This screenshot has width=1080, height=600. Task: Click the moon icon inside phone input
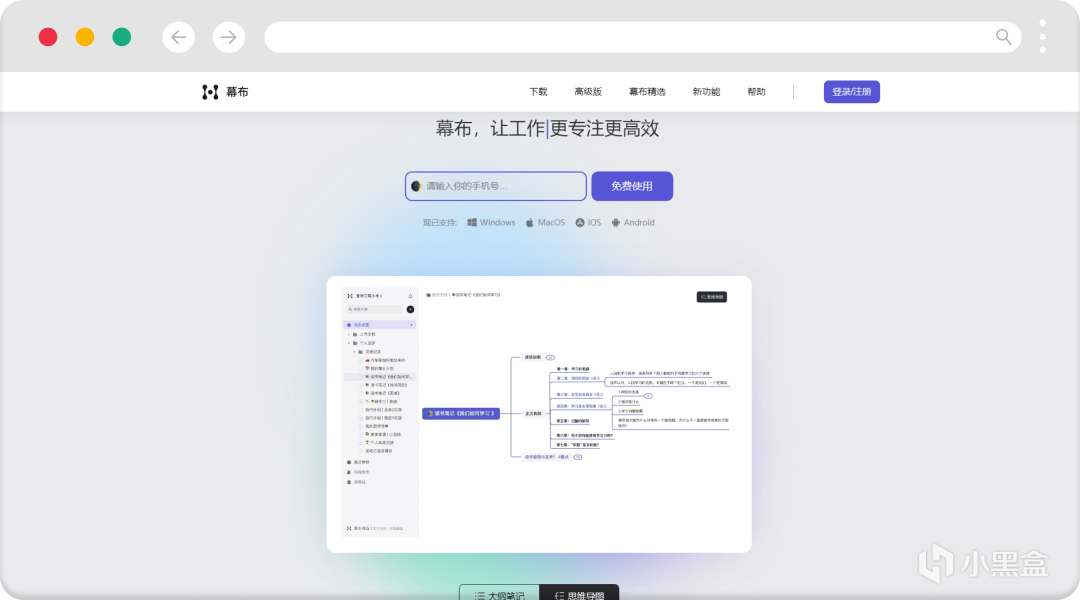point(416,186)
